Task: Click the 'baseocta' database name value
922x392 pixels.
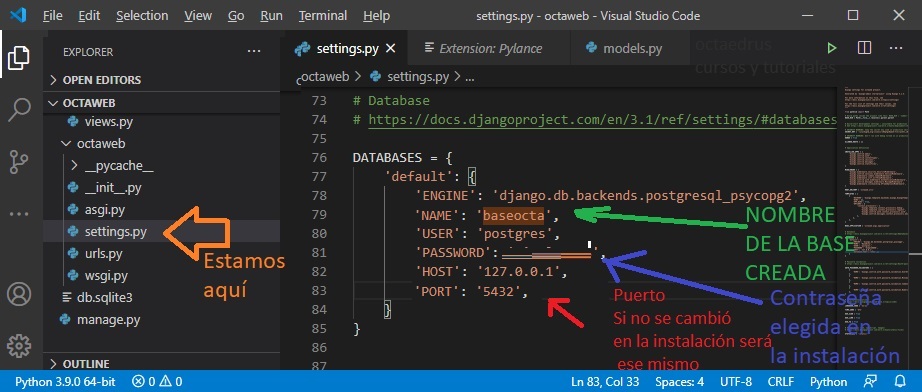Action: pos(514,215)
